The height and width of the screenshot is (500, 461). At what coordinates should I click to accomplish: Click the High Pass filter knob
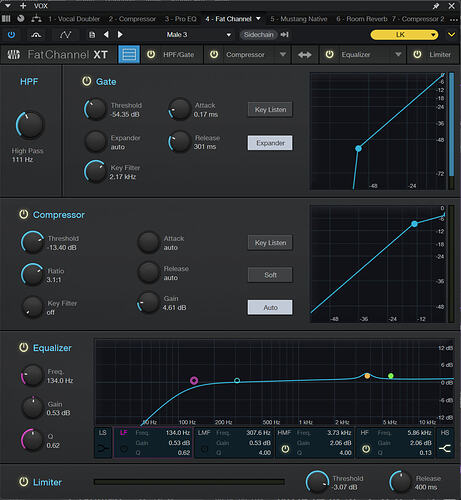[x=30, y=125]
